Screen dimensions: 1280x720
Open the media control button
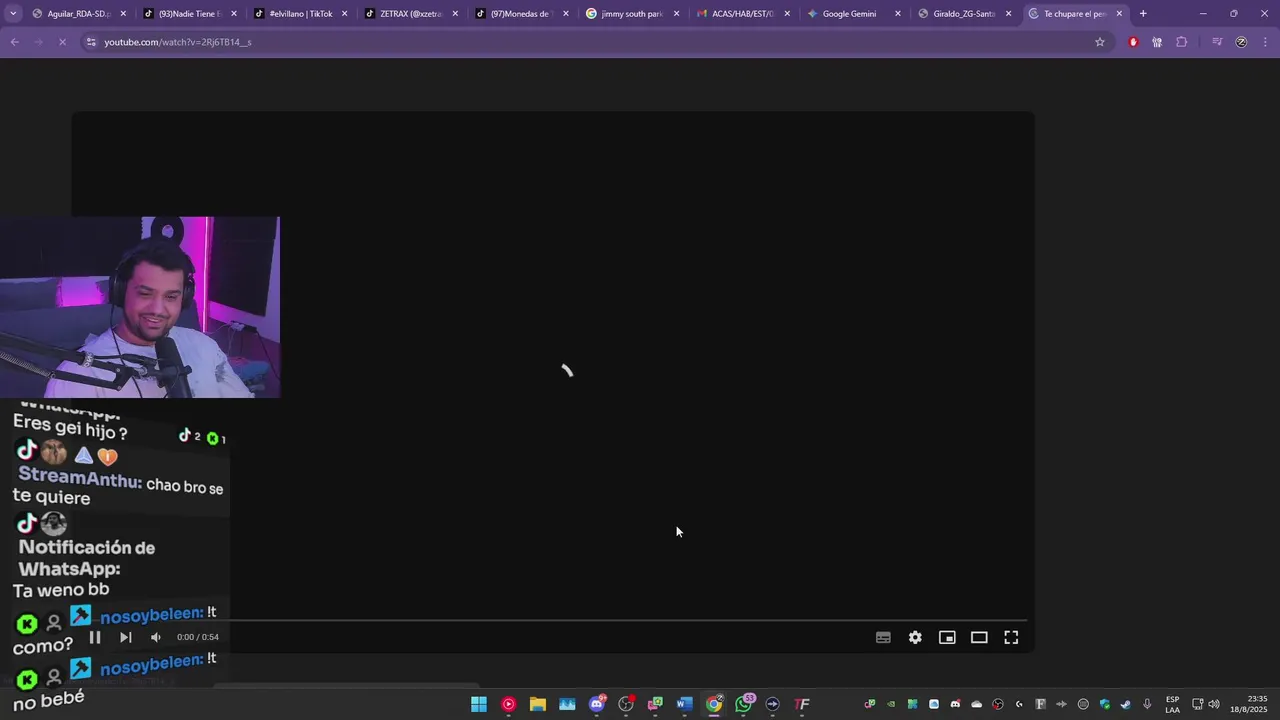tap(1217, 42)
